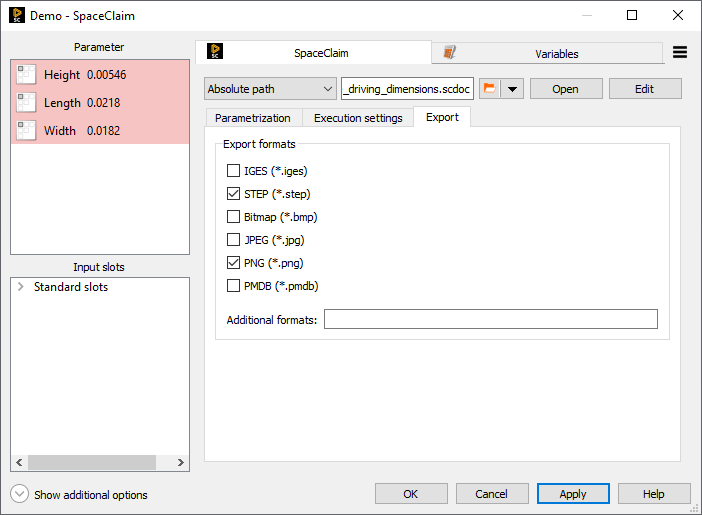Click the Variables calculator icon
The image size is (702, 515).
click(x=449, y=52)
